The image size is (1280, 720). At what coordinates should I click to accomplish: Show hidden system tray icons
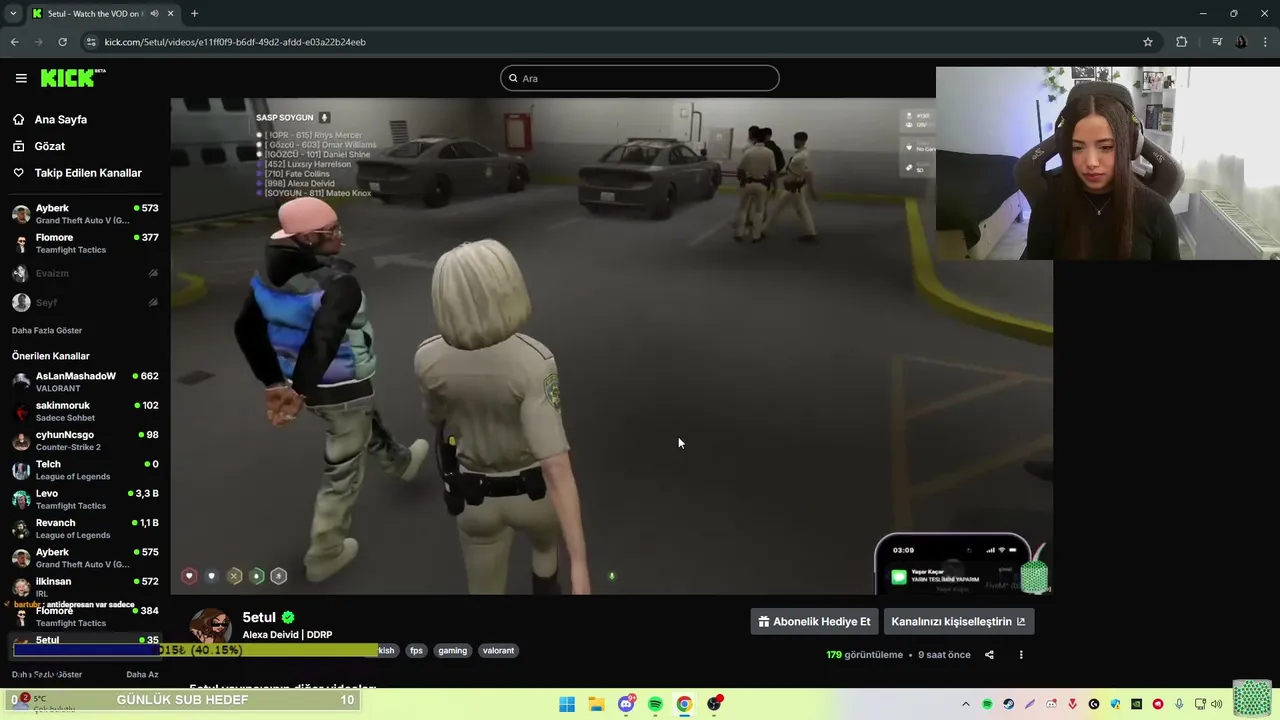(965, 704)
